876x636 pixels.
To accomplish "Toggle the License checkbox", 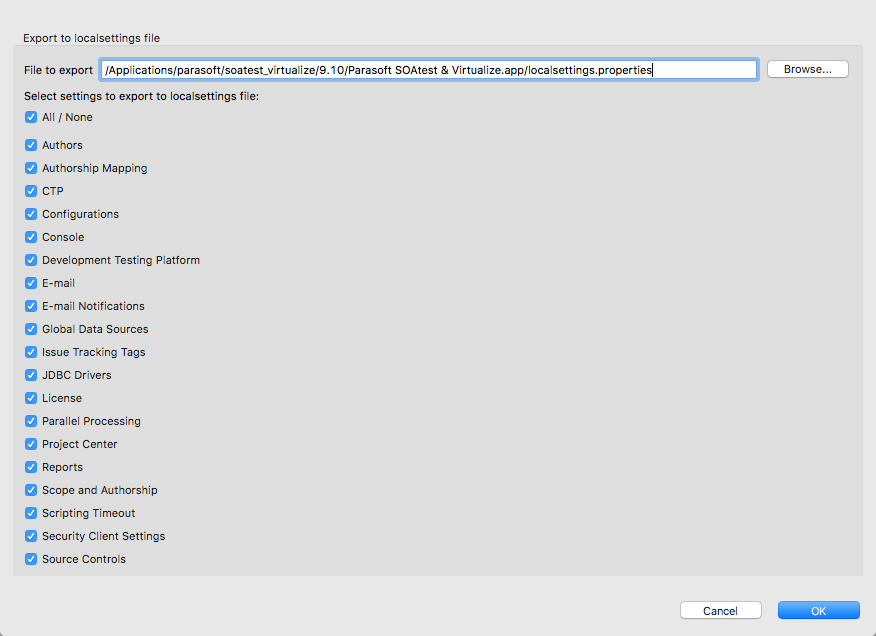I will [31, 398].
